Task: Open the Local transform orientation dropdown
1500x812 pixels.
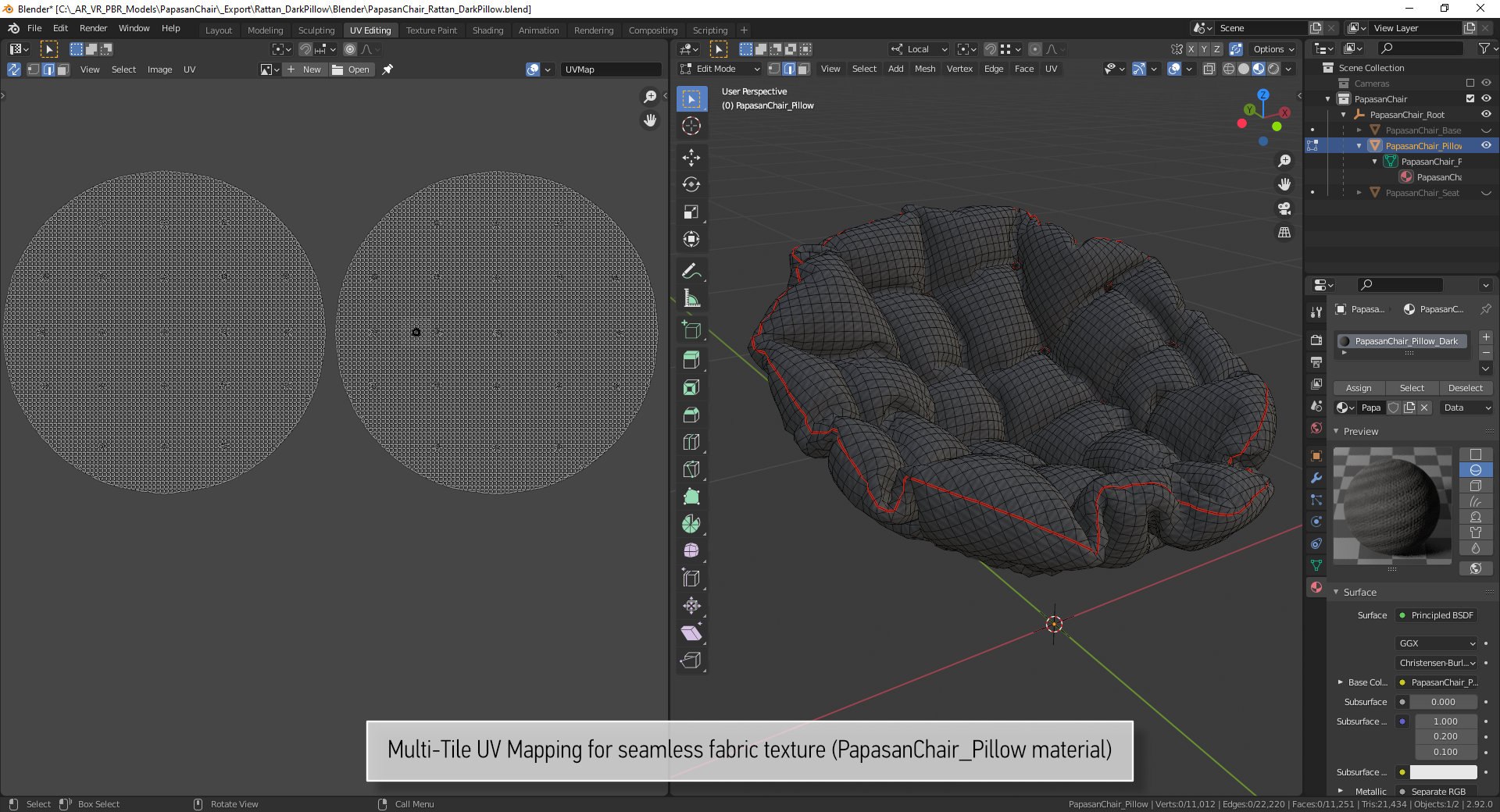Action: pos(920,49)
